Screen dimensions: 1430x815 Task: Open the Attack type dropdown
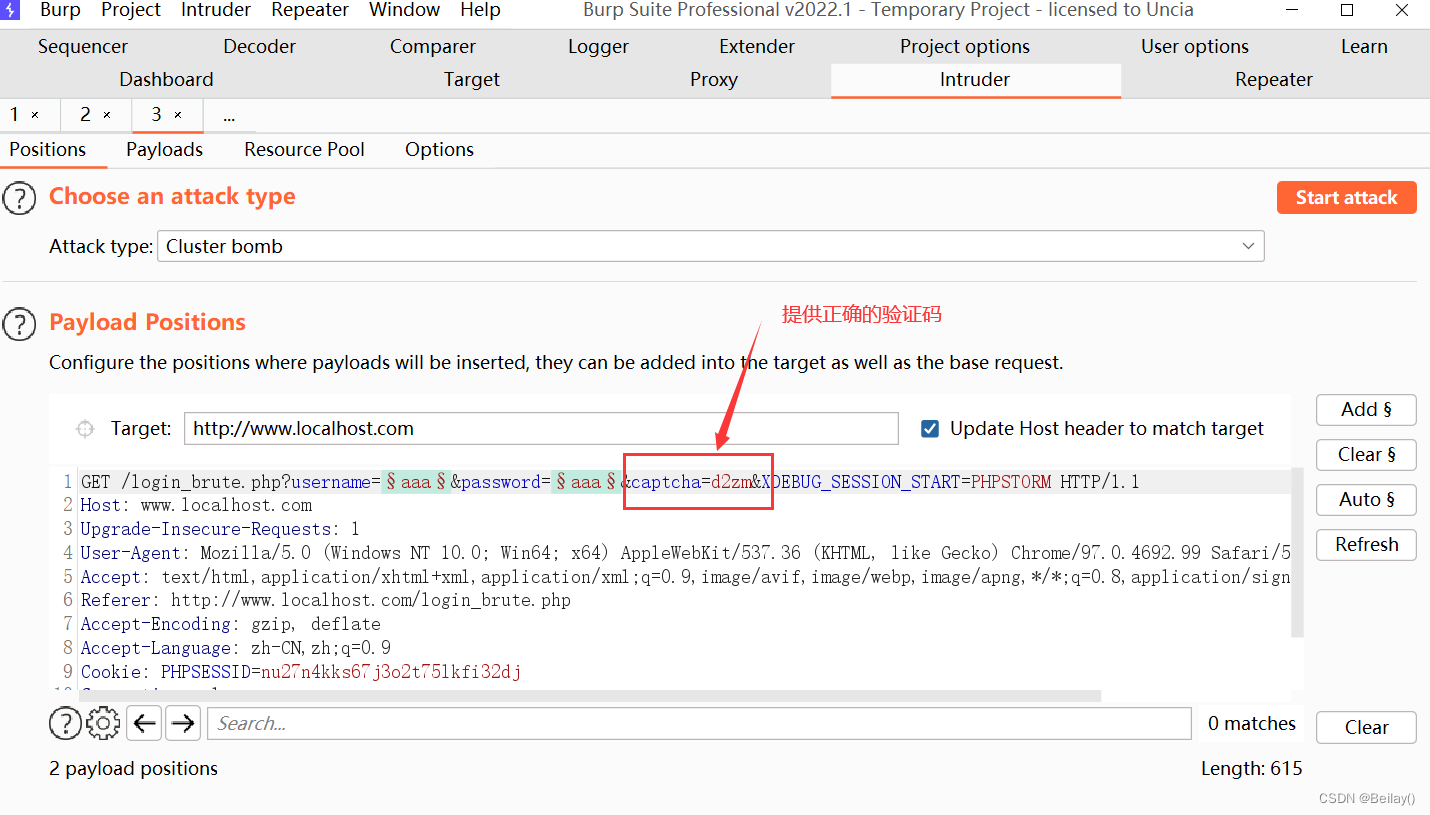710,246
